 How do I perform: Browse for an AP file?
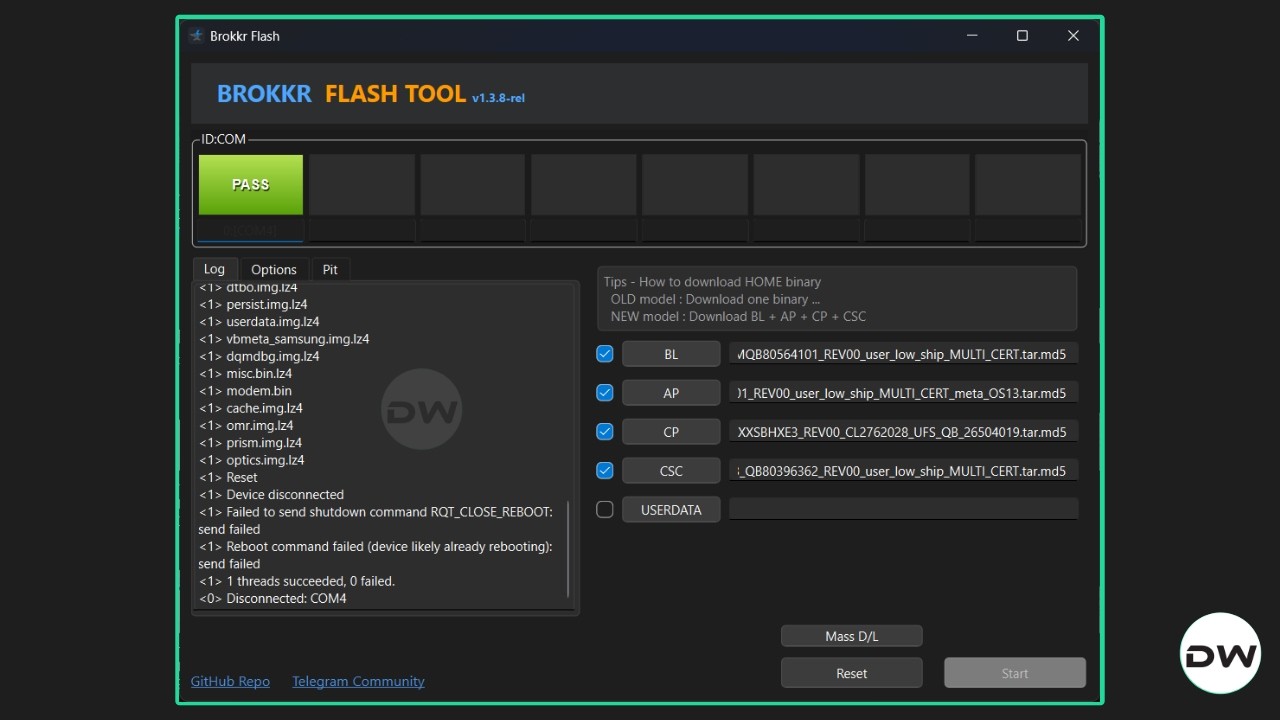pyautogui.click(x=671, y=393)
